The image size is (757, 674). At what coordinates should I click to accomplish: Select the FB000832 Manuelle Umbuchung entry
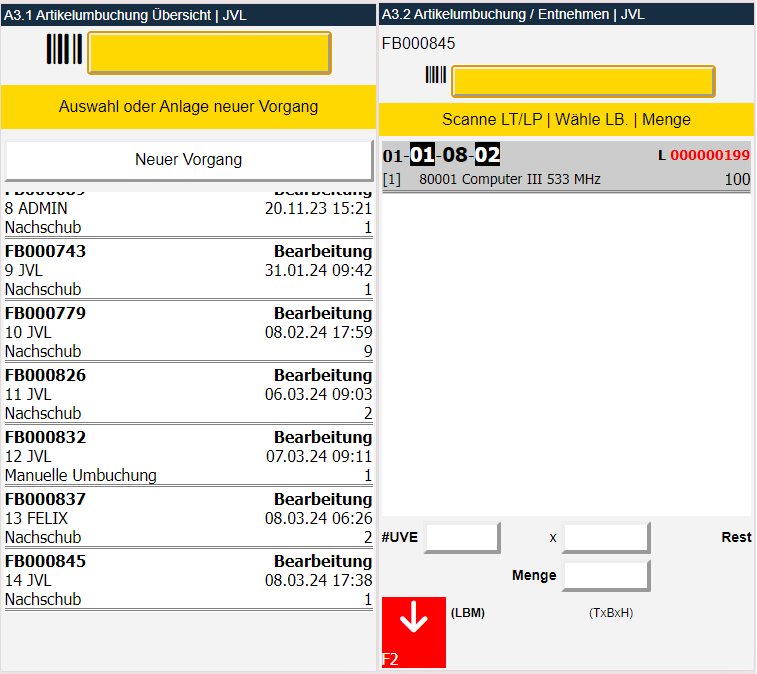pyautogui.click(x=188, y=456)
